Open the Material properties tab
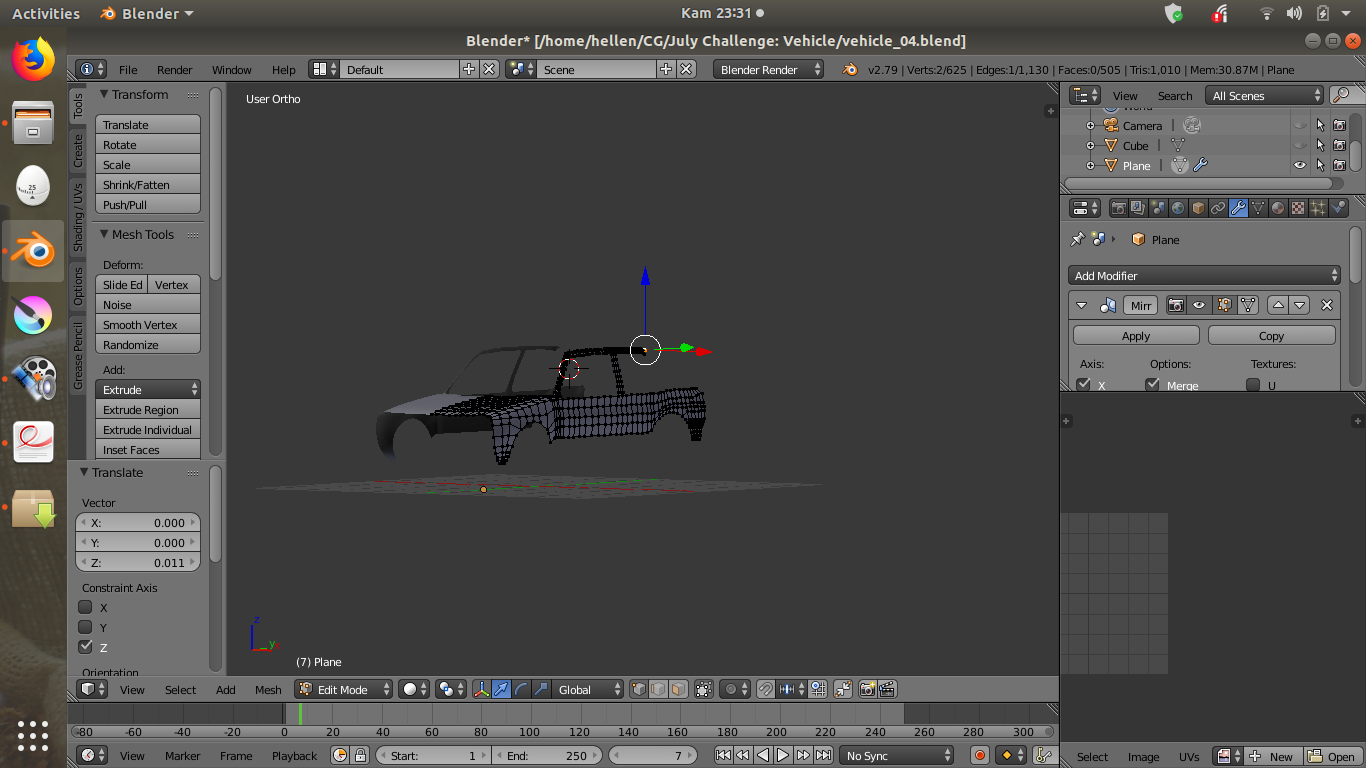This screenshot has width=1366, height=768. 1278,208
